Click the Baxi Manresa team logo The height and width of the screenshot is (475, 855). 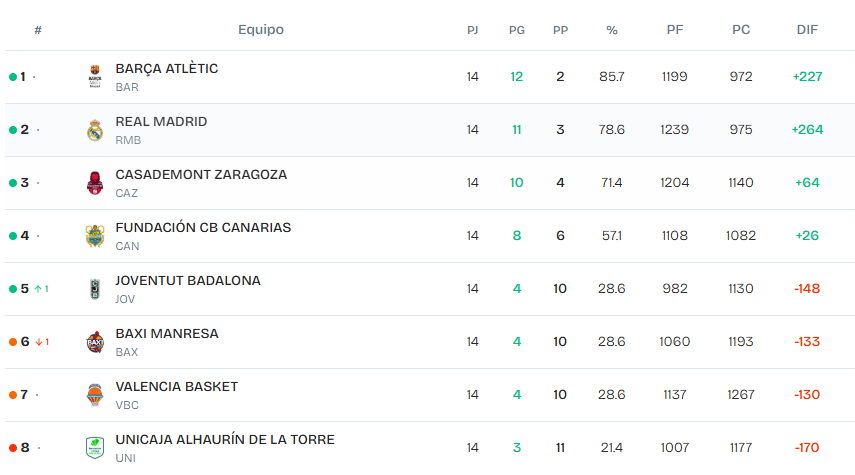click(95, 342)
